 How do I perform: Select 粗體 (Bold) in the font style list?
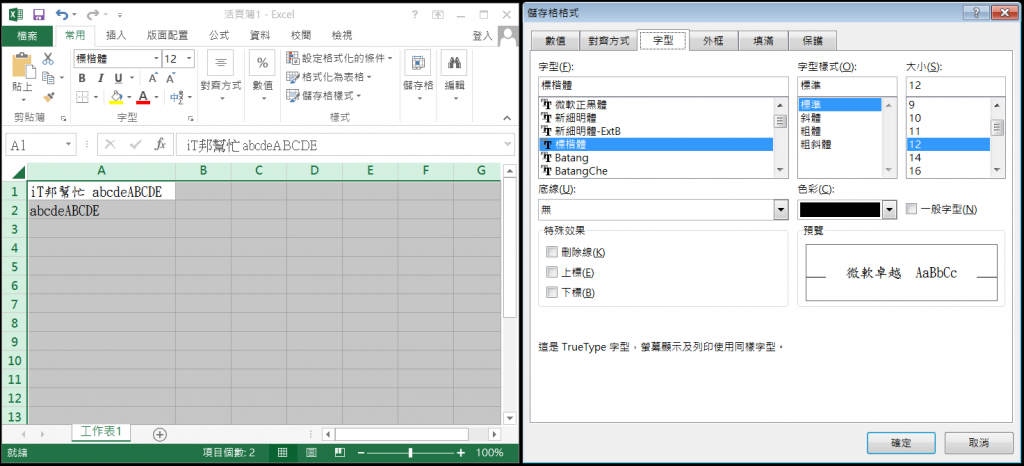point(839,131)
